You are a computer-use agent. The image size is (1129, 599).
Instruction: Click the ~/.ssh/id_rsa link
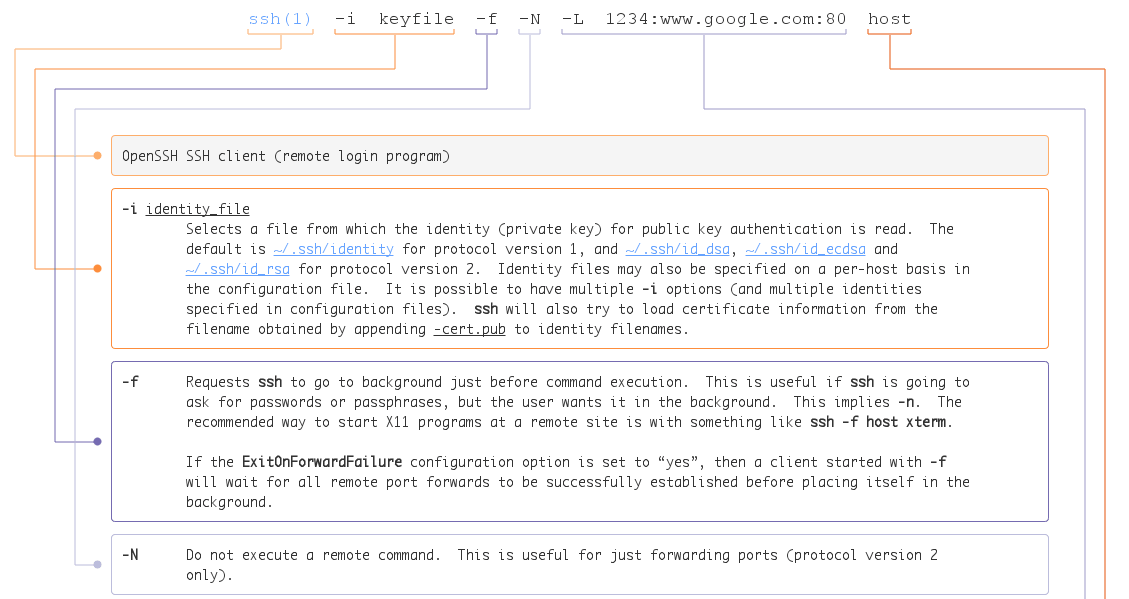[237, 268]
